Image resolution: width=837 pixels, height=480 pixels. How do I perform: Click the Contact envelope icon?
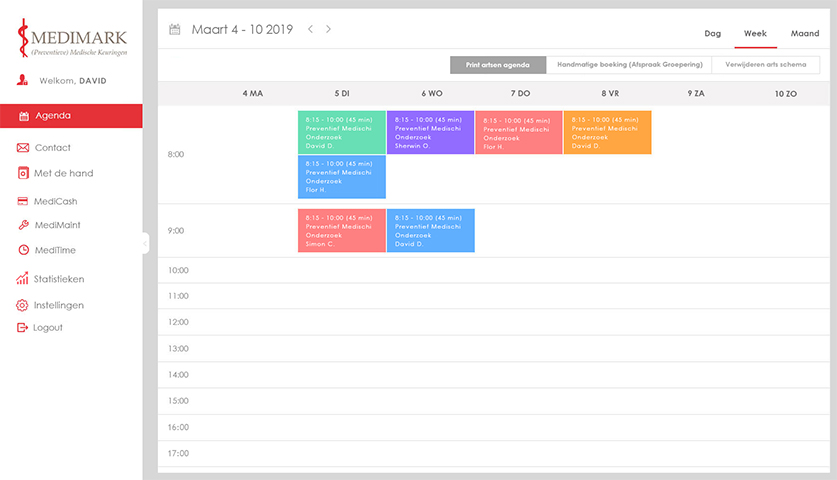(24, 148)
